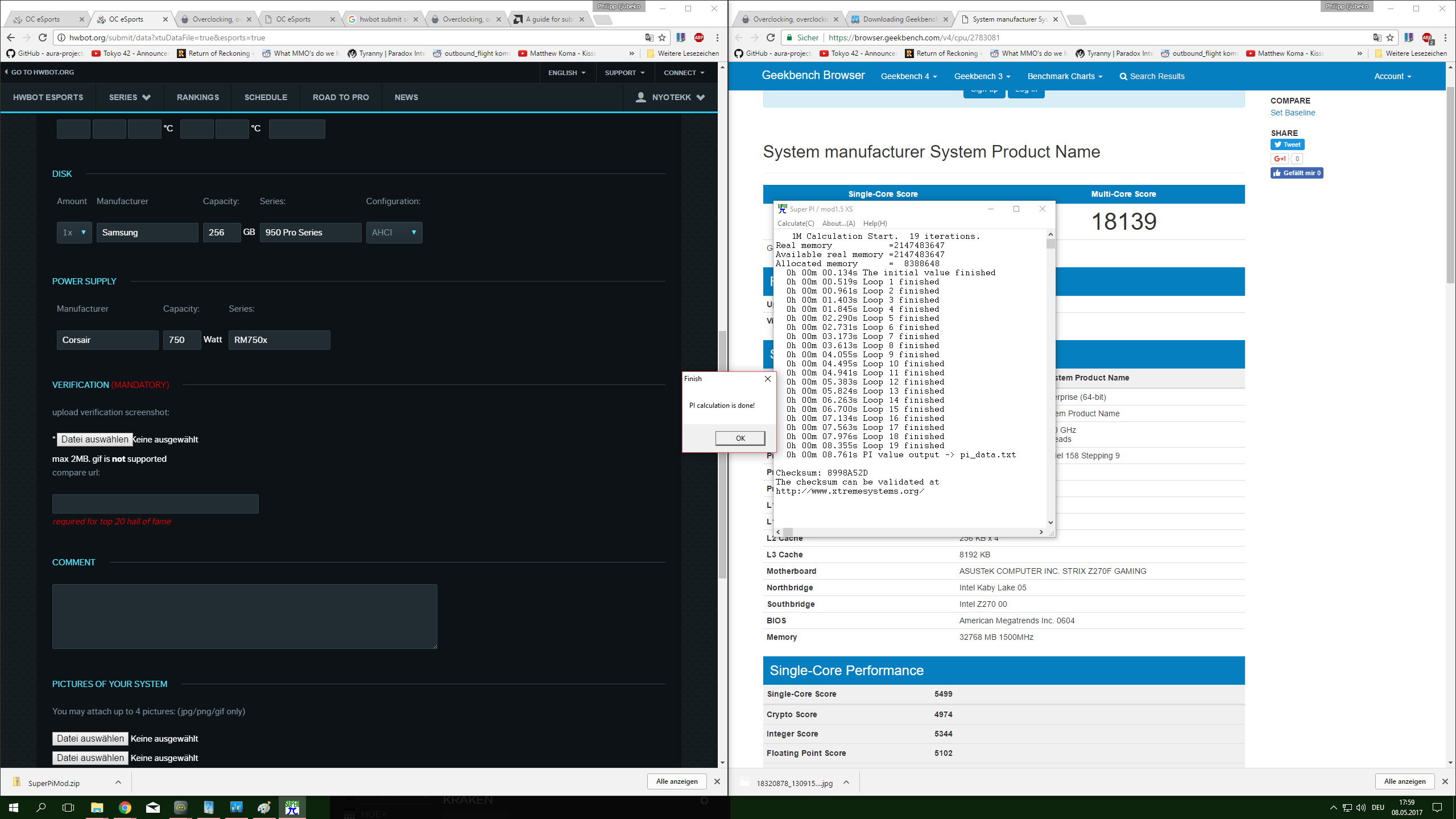Click the Sicher secure lock icon
This screenshot has height=819, width=1456.
(789, 38)
